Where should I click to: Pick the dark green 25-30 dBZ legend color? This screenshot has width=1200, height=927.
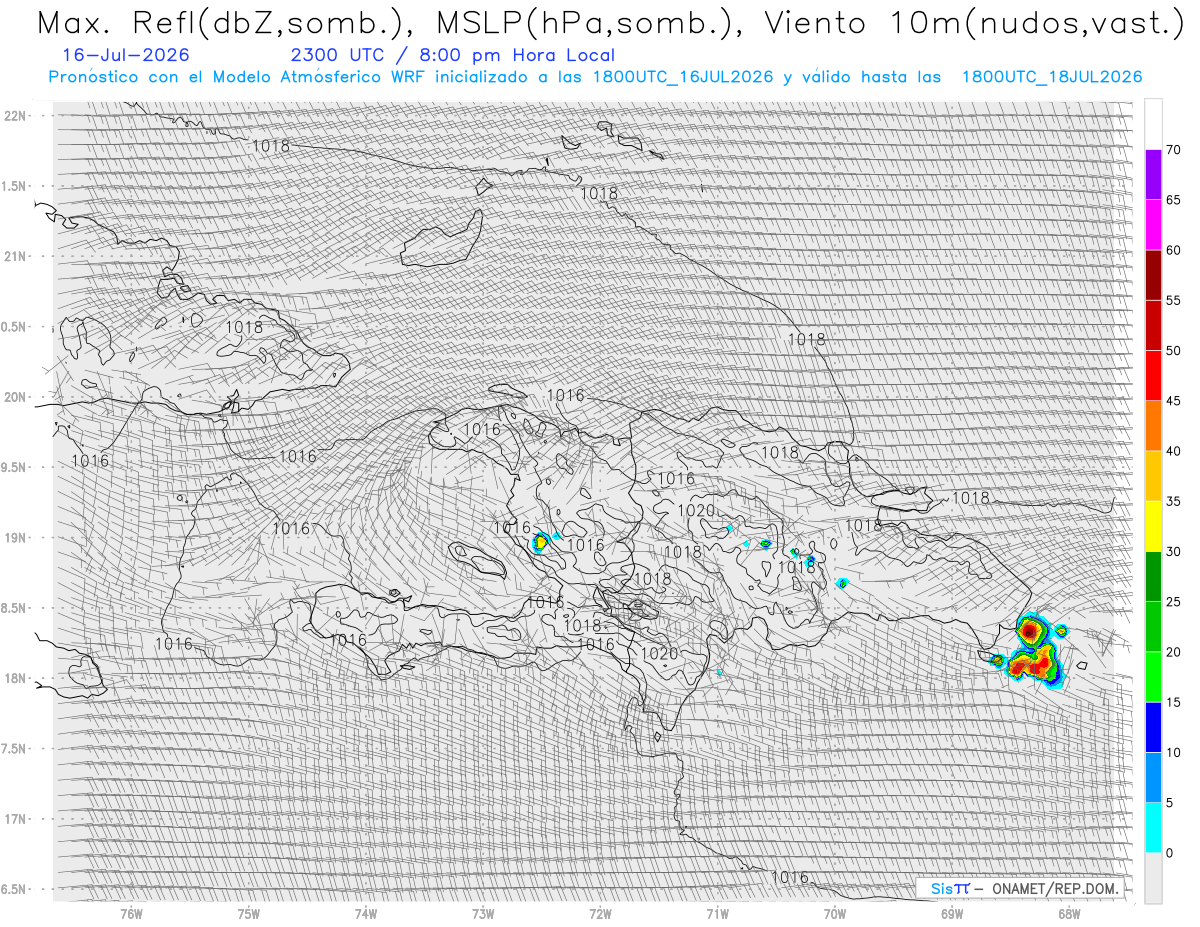pyautogui.click(x=1153, y=577)
